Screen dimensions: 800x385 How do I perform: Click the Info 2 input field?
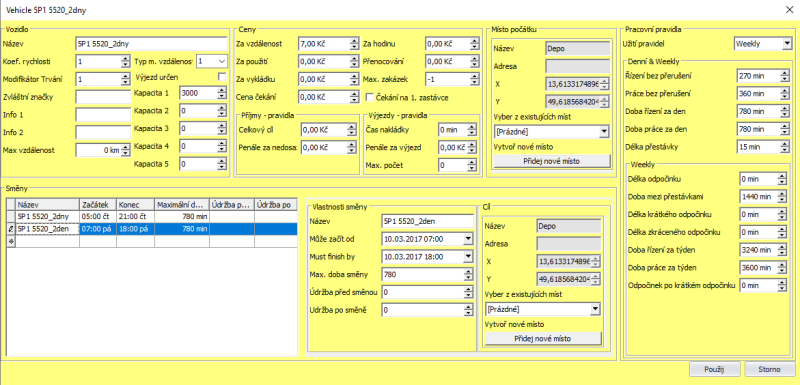(x=103, y=132)
